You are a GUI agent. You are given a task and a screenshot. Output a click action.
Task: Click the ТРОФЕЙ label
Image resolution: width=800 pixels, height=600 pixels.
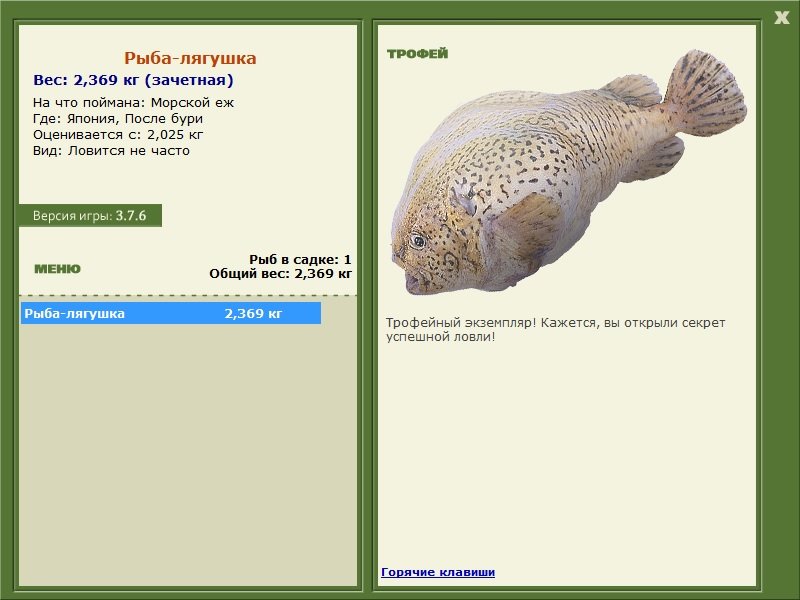(x=417, y=54)
